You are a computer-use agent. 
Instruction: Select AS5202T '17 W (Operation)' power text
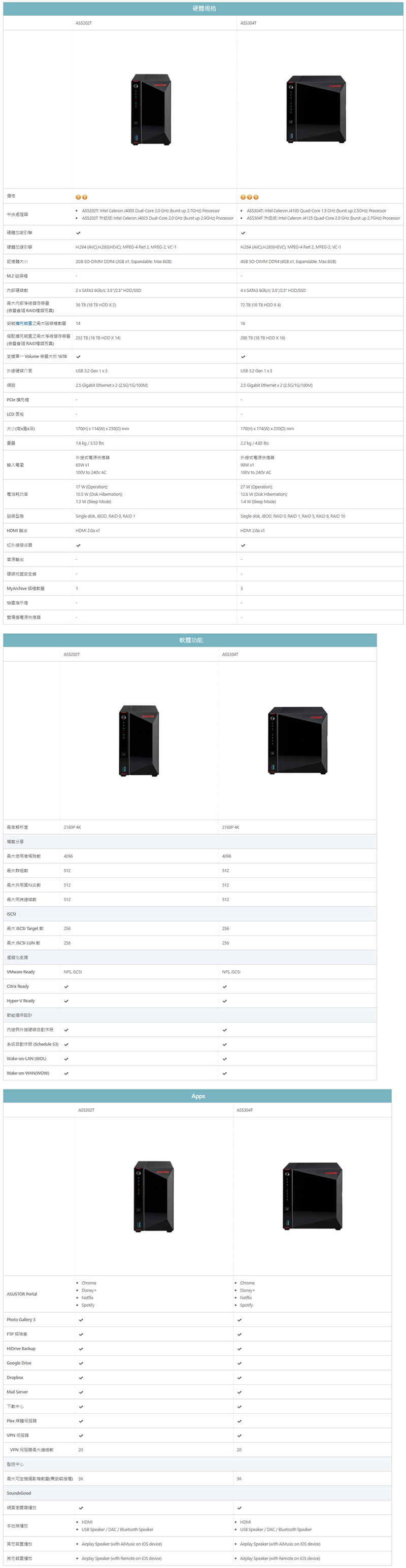coord(92,487)
